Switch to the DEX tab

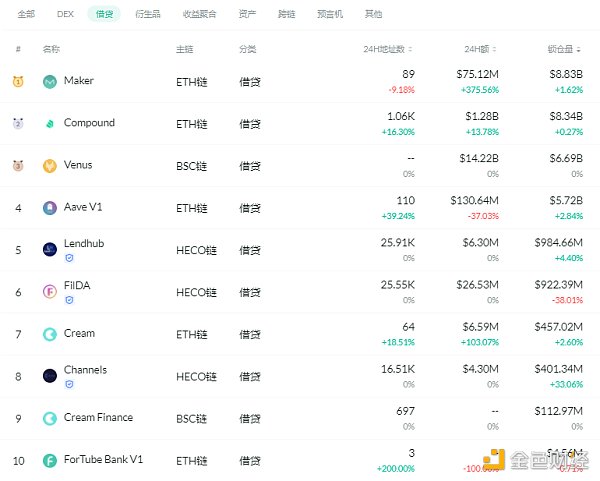[x=66, y=15]
